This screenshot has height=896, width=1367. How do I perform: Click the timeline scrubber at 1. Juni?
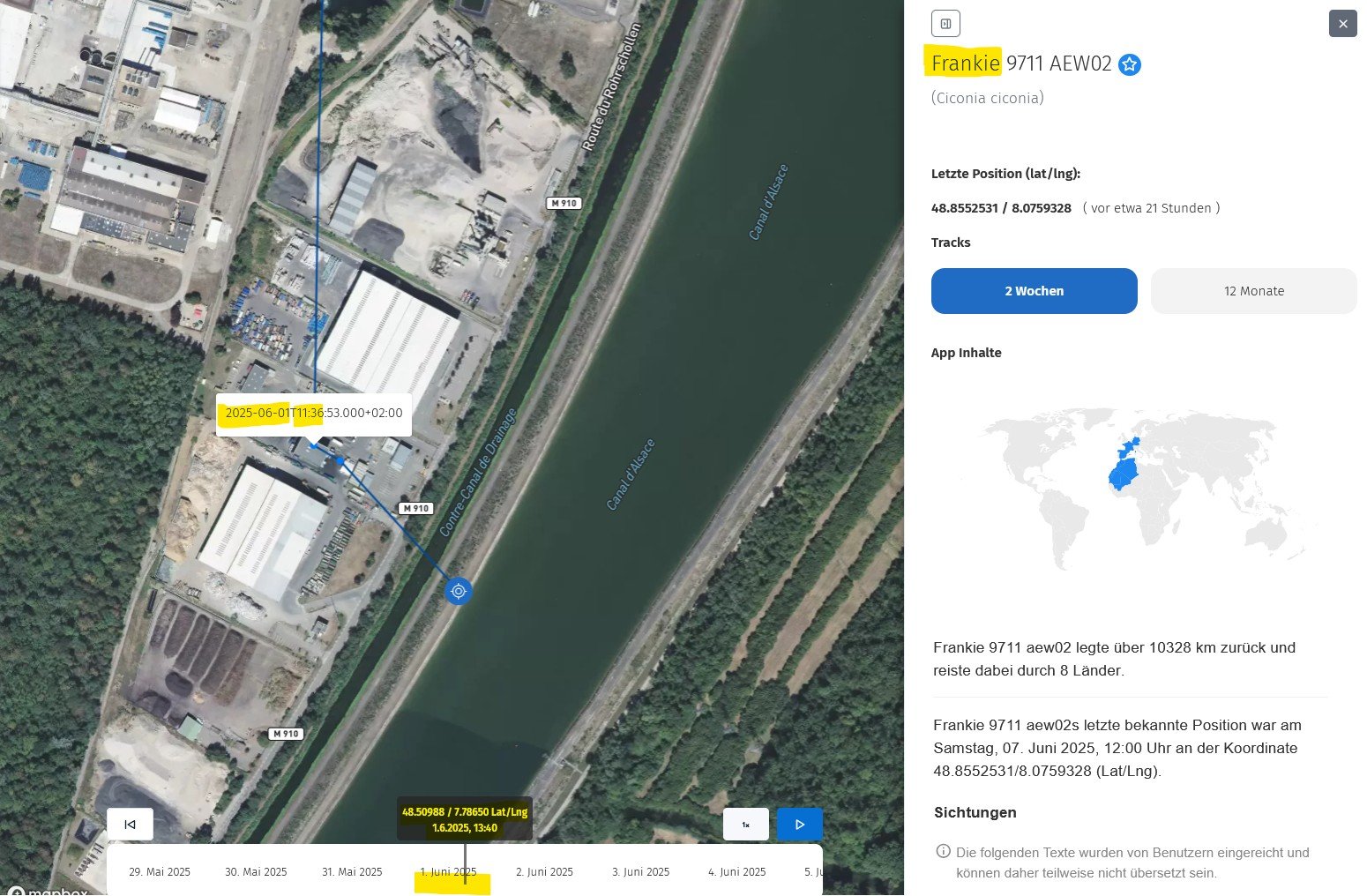point(465,860)
